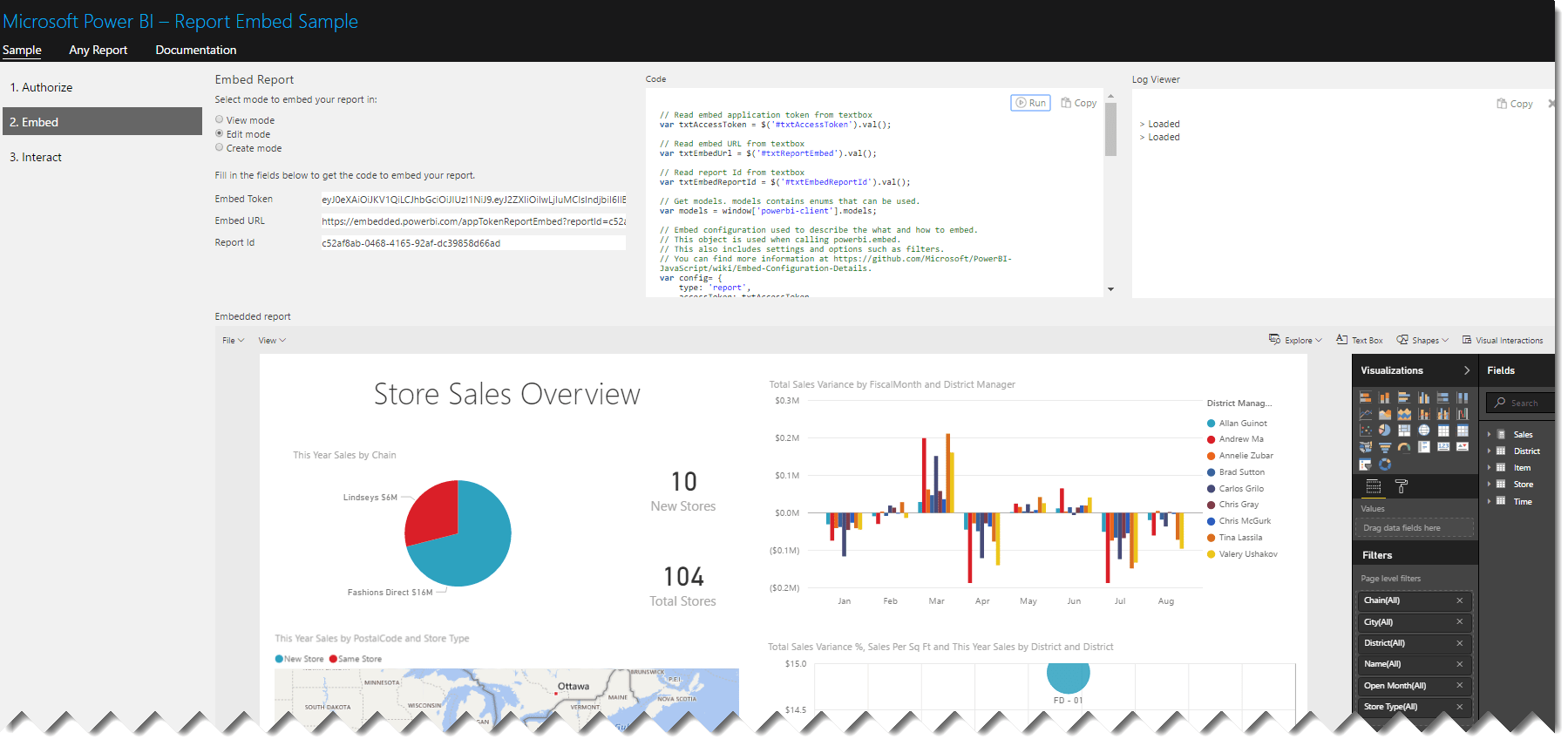
Task: Open the Shapes dropdown
Action: point(1422,340)
